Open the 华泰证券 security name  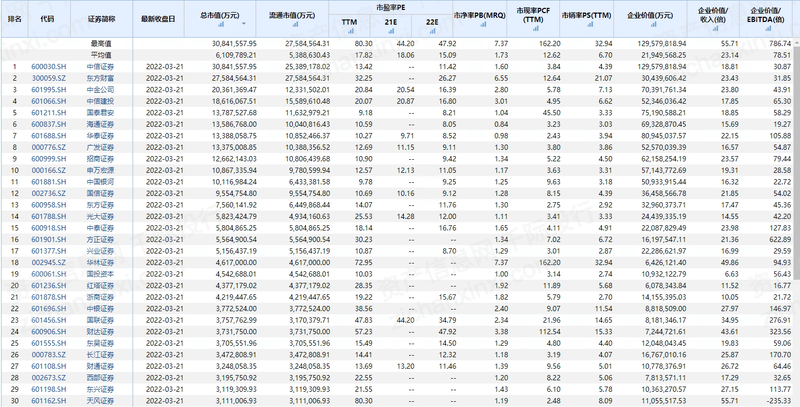(101, 136)
